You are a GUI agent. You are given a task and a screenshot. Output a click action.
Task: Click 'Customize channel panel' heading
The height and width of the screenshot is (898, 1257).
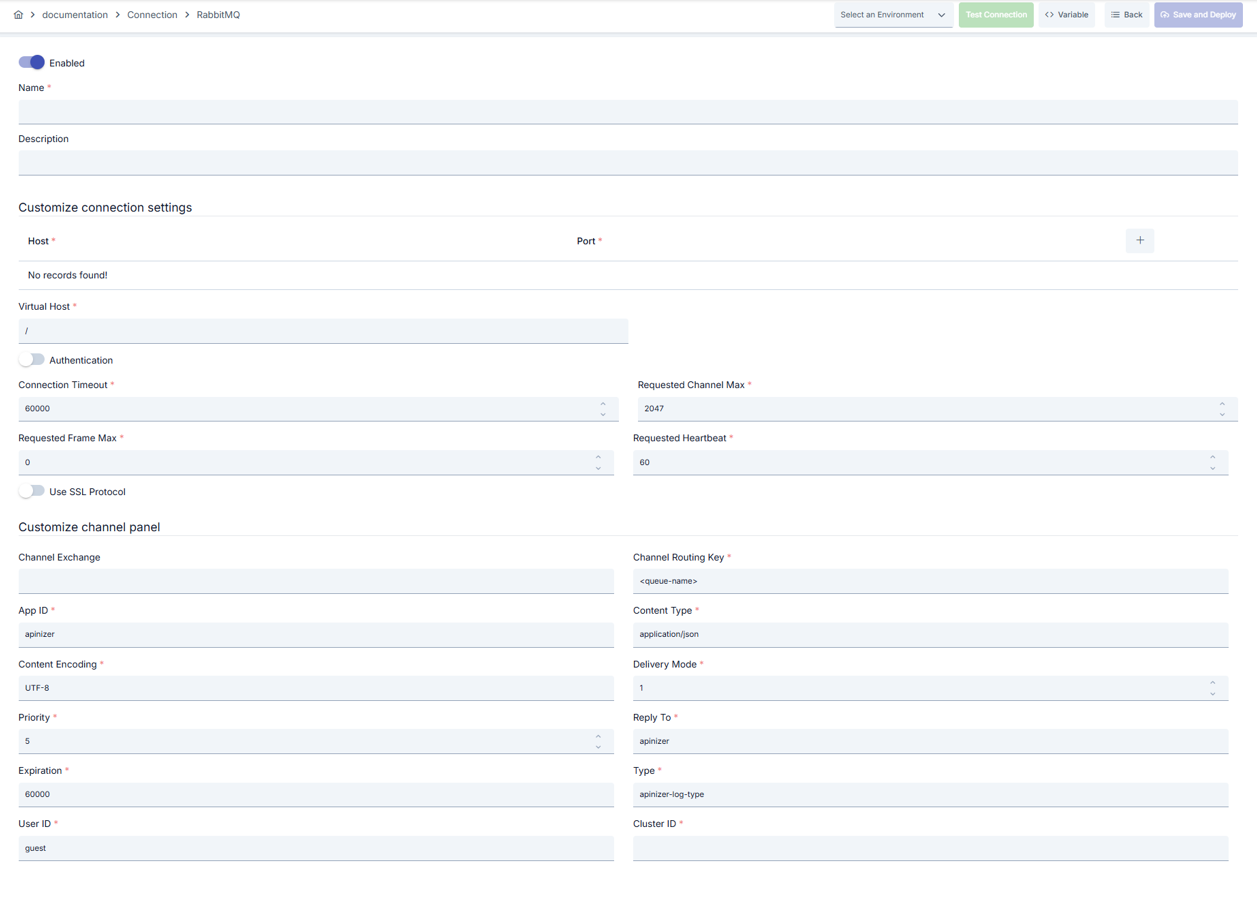[x=89, y=527]
